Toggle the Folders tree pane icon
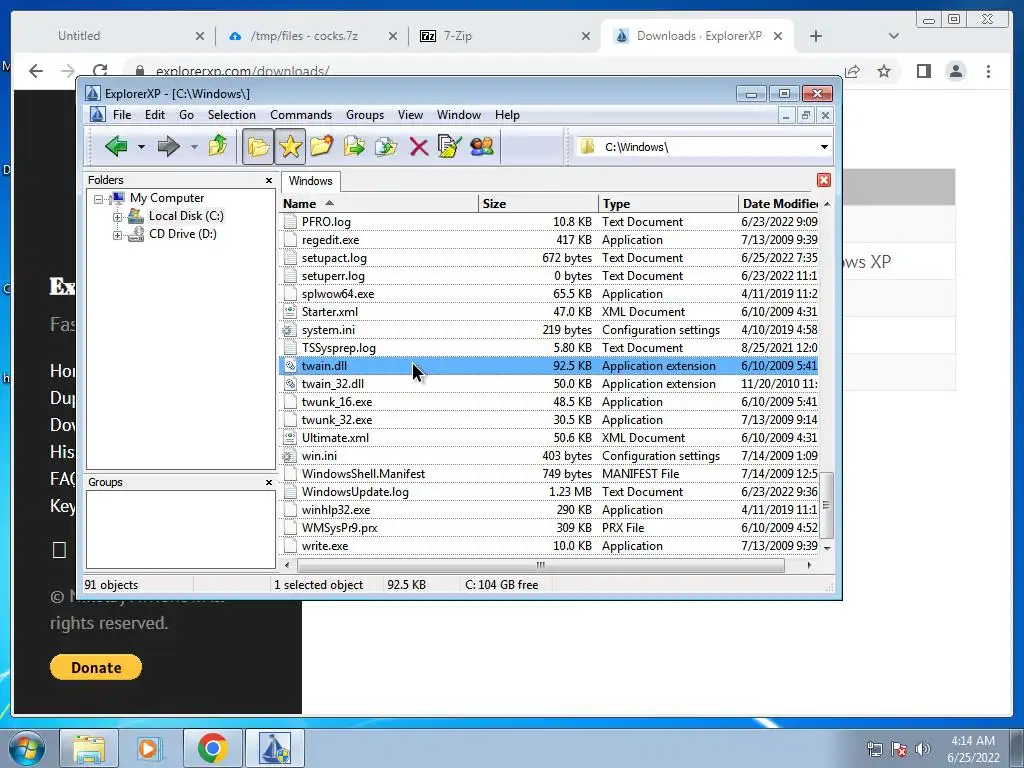 (x=258, y=146)
